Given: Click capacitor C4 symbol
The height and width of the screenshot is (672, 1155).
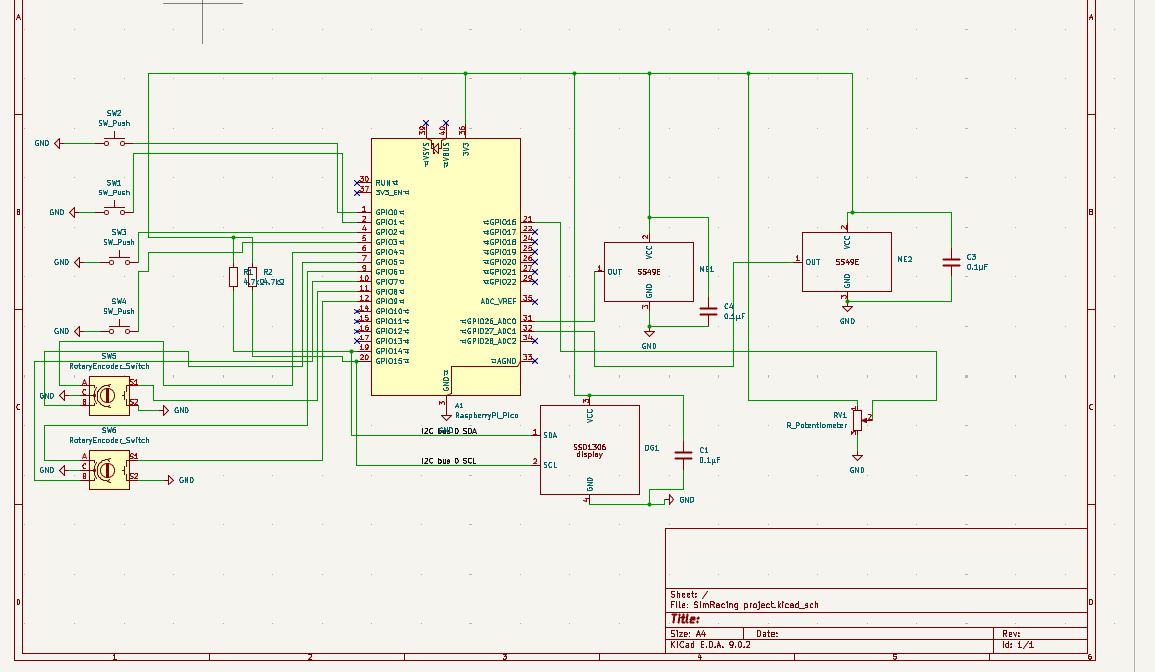Looking at the screenshot, I should point(708,310).
